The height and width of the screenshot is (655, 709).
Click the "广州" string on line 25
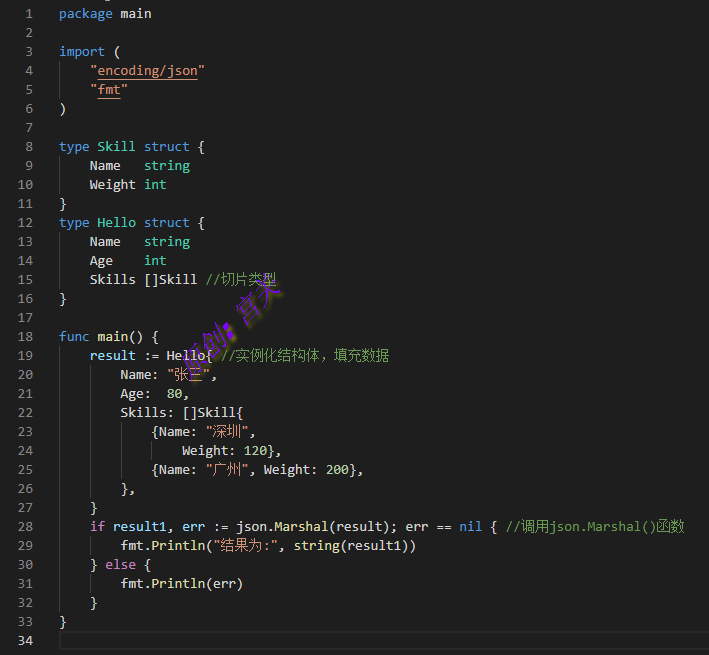231,470
